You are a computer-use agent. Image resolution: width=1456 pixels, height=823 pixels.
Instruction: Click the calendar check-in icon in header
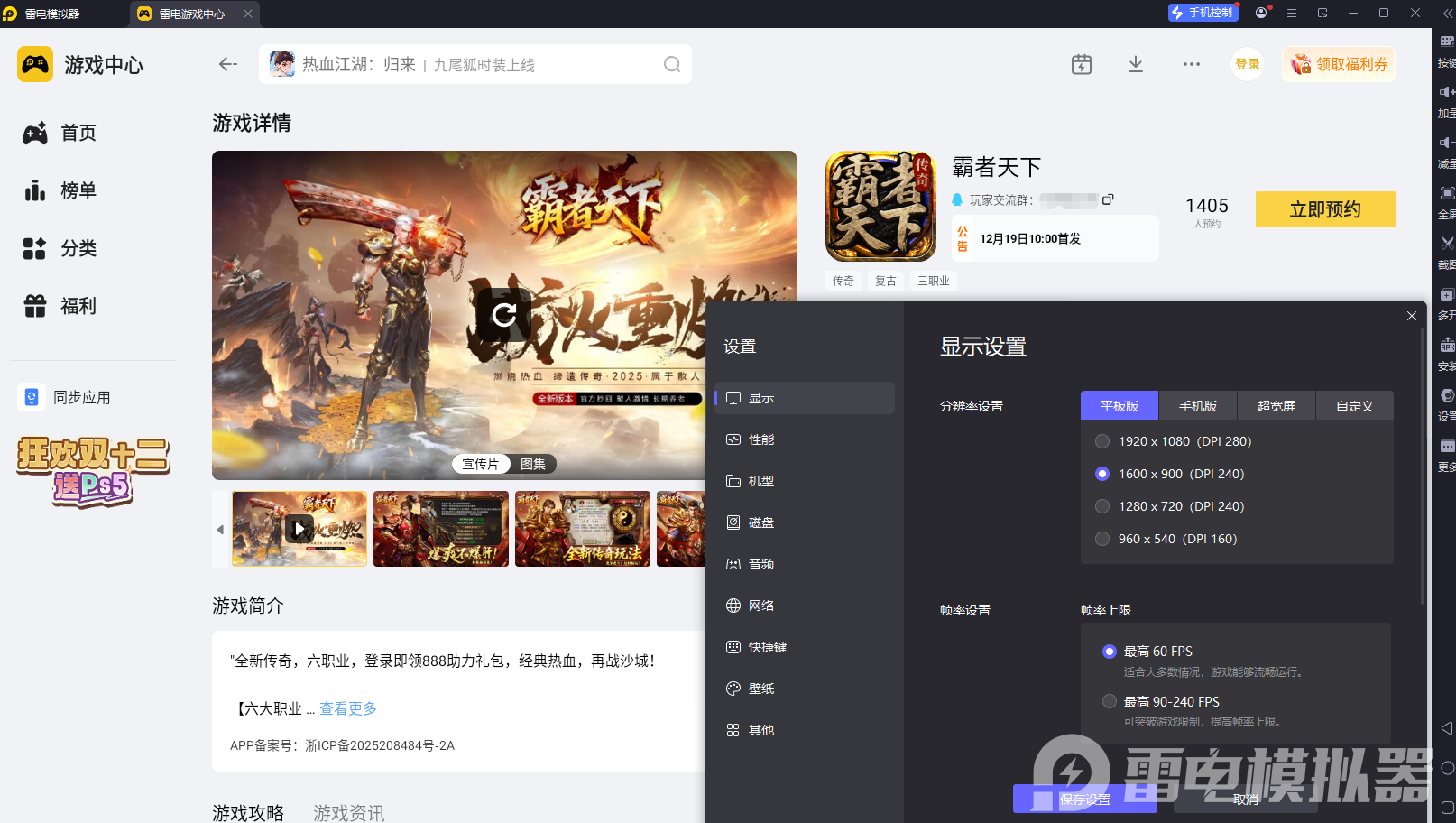click(x=1081, y=64)
